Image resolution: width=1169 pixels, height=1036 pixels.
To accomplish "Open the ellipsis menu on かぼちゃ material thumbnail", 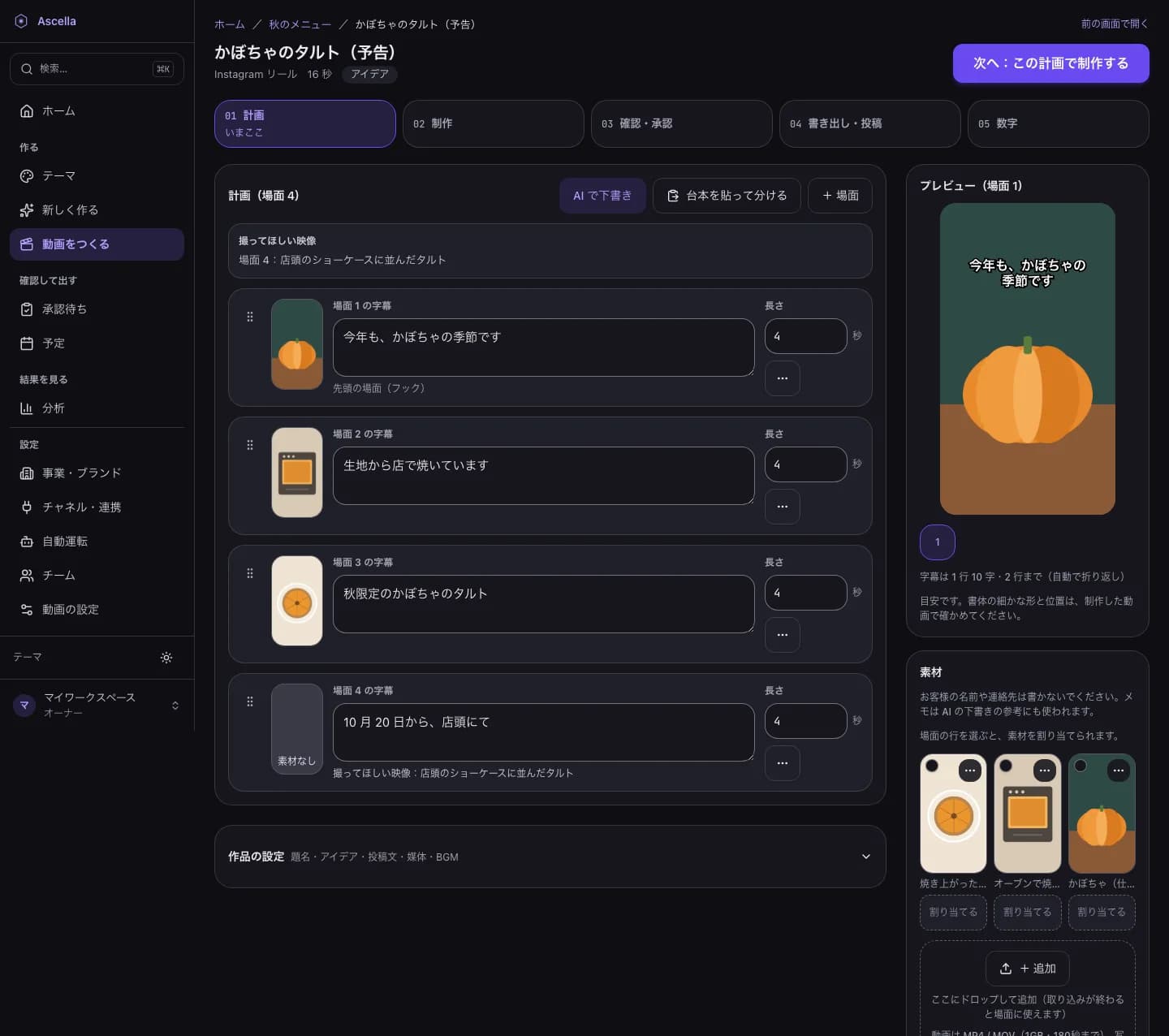I will tap(1119, 770).
